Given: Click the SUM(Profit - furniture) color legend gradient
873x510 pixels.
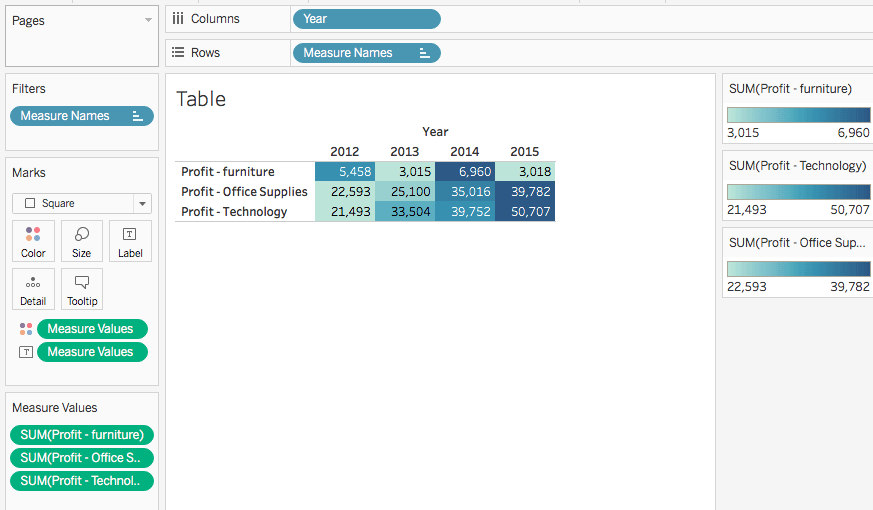Looking at the screenshot, I should point(798,113).
